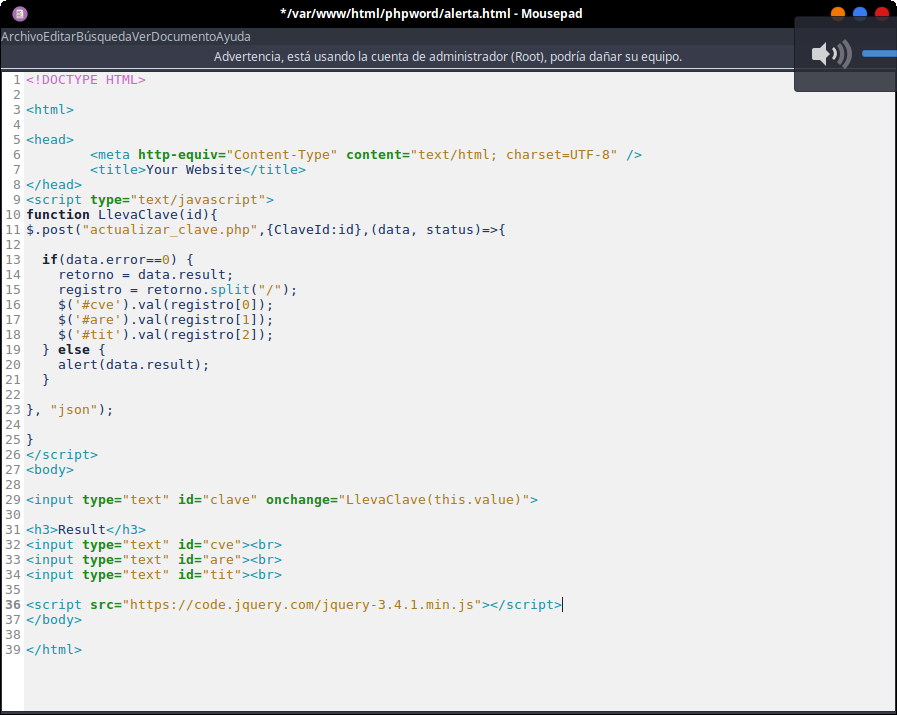Click the '<body>' tag on line 27
The image size is (897, 715).
click(50, 470)
